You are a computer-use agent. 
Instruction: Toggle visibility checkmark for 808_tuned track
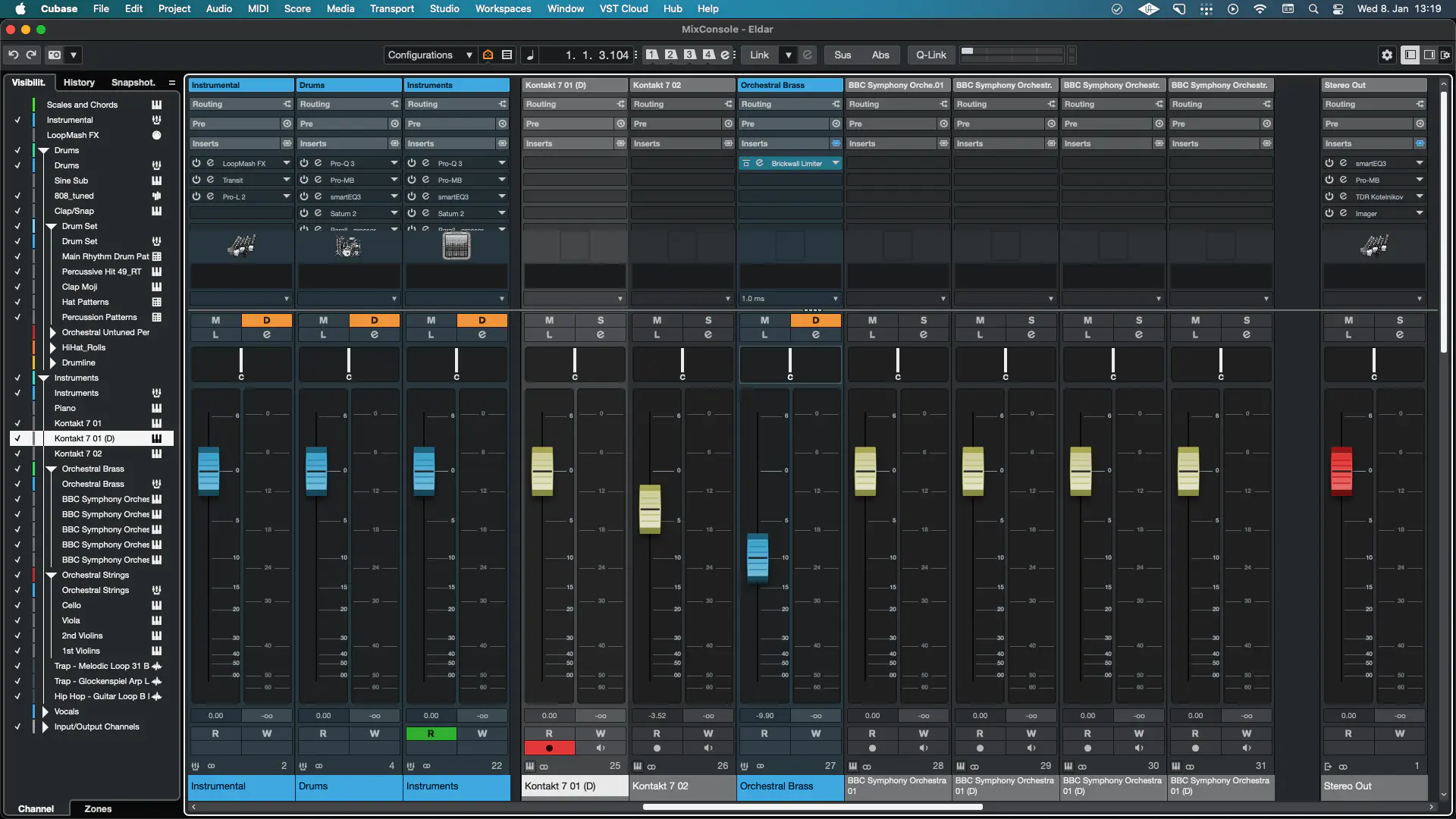(17, 196)
